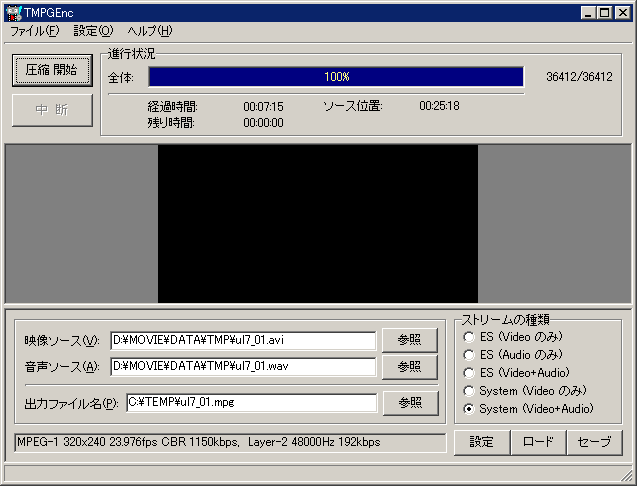The image size is (637, 486).
Task: Click the TMPGEnc title bar app icon
Action: click(x=14, y=13)
